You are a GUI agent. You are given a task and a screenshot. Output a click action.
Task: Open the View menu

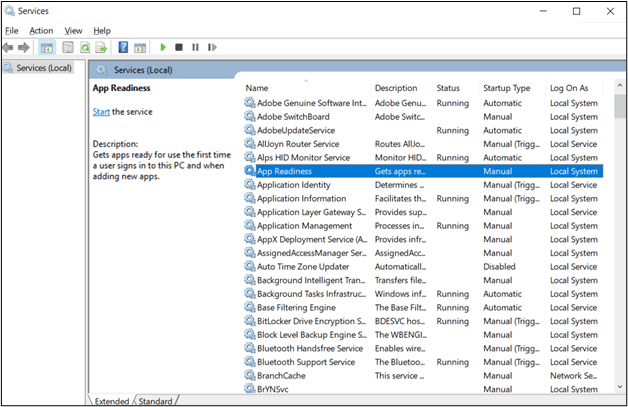pyautogui.click(x=73, y=31)
